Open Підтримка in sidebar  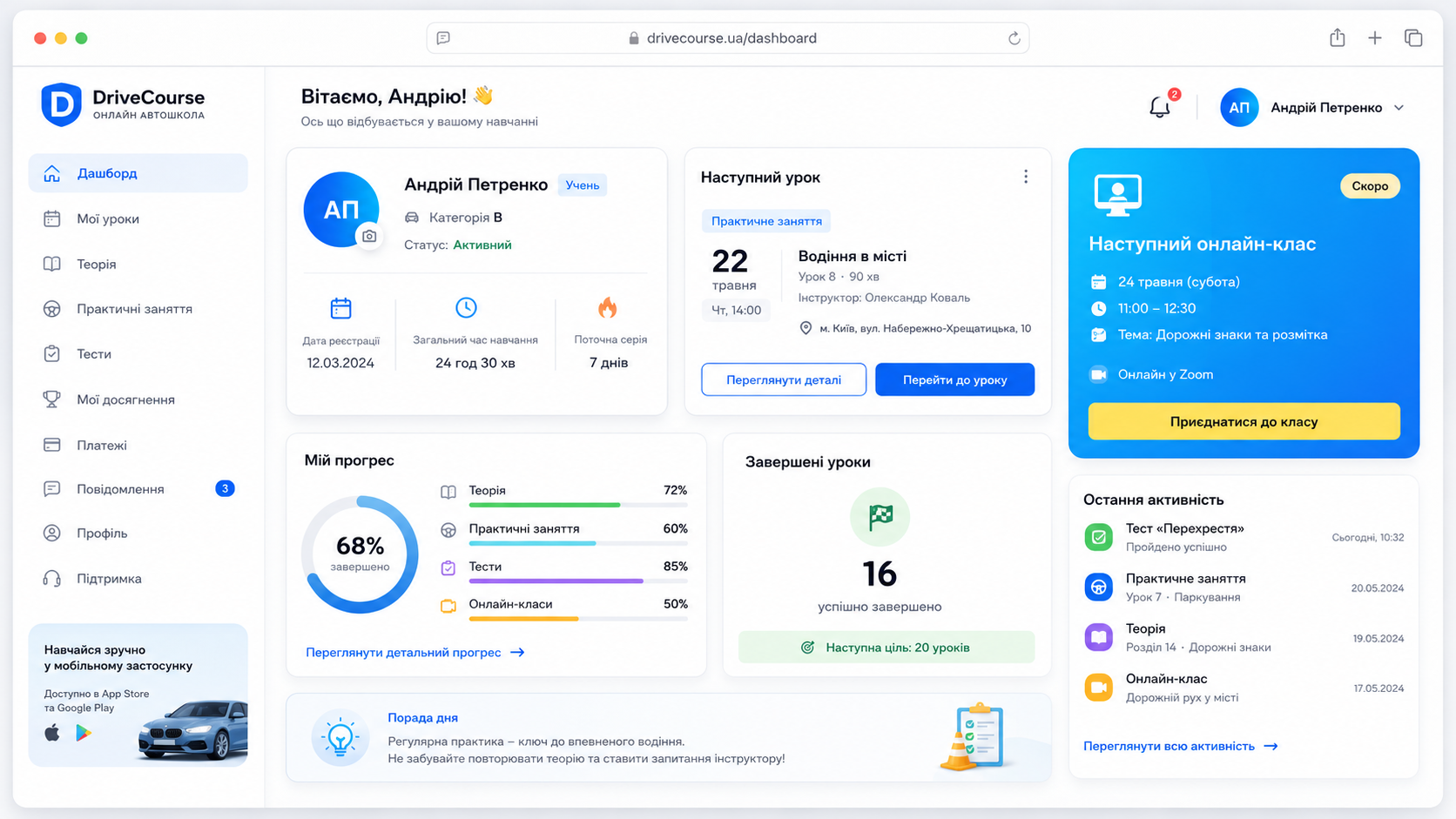click(x=138, y=579)
